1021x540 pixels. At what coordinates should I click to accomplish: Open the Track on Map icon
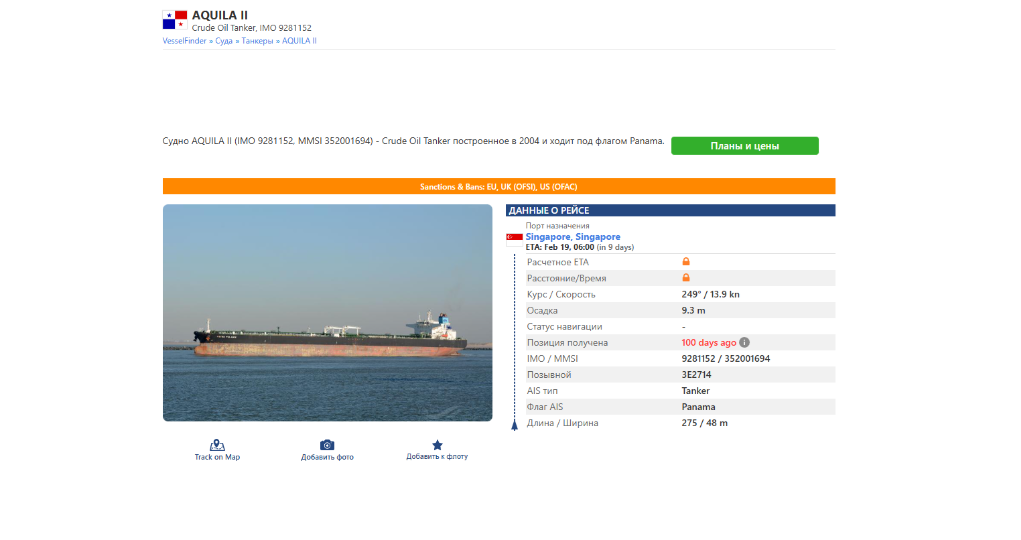217,445
